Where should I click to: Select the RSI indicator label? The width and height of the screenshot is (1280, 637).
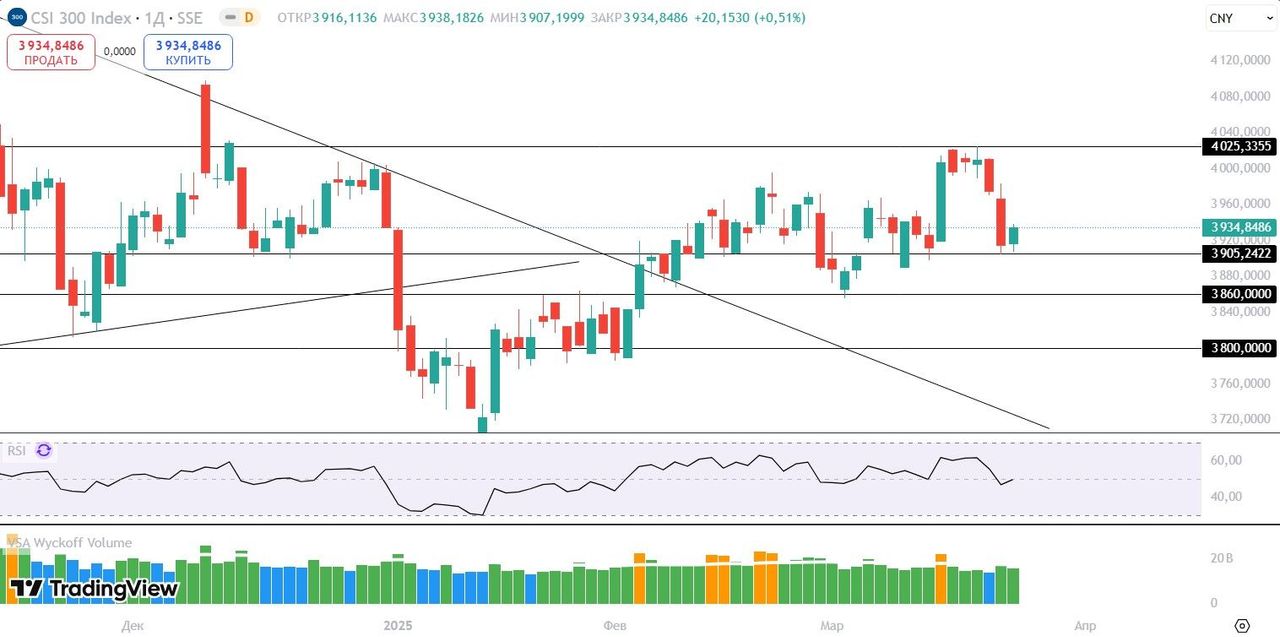[x=16, y=451]
